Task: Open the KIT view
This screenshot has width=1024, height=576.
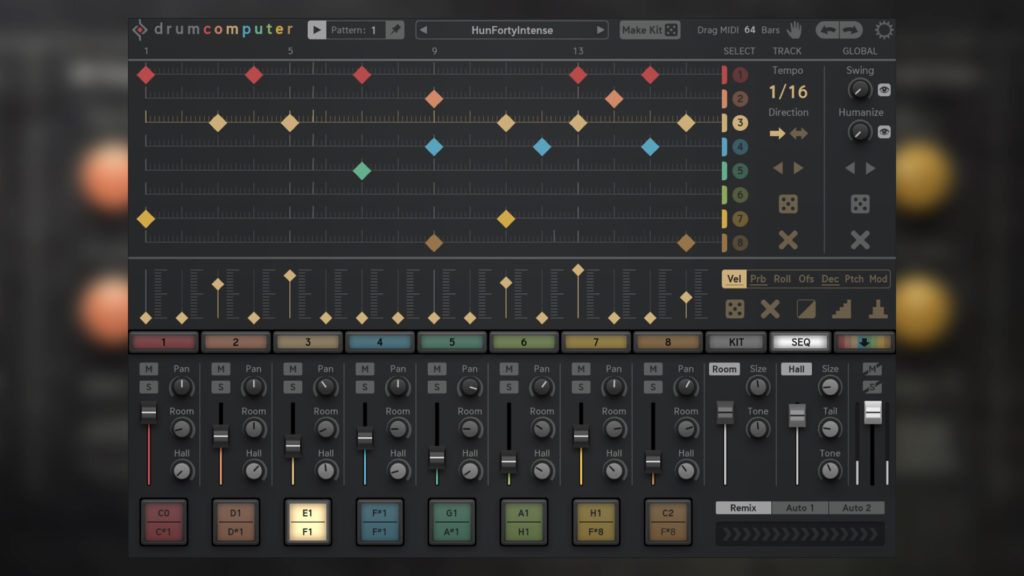Action: (736, 342)
